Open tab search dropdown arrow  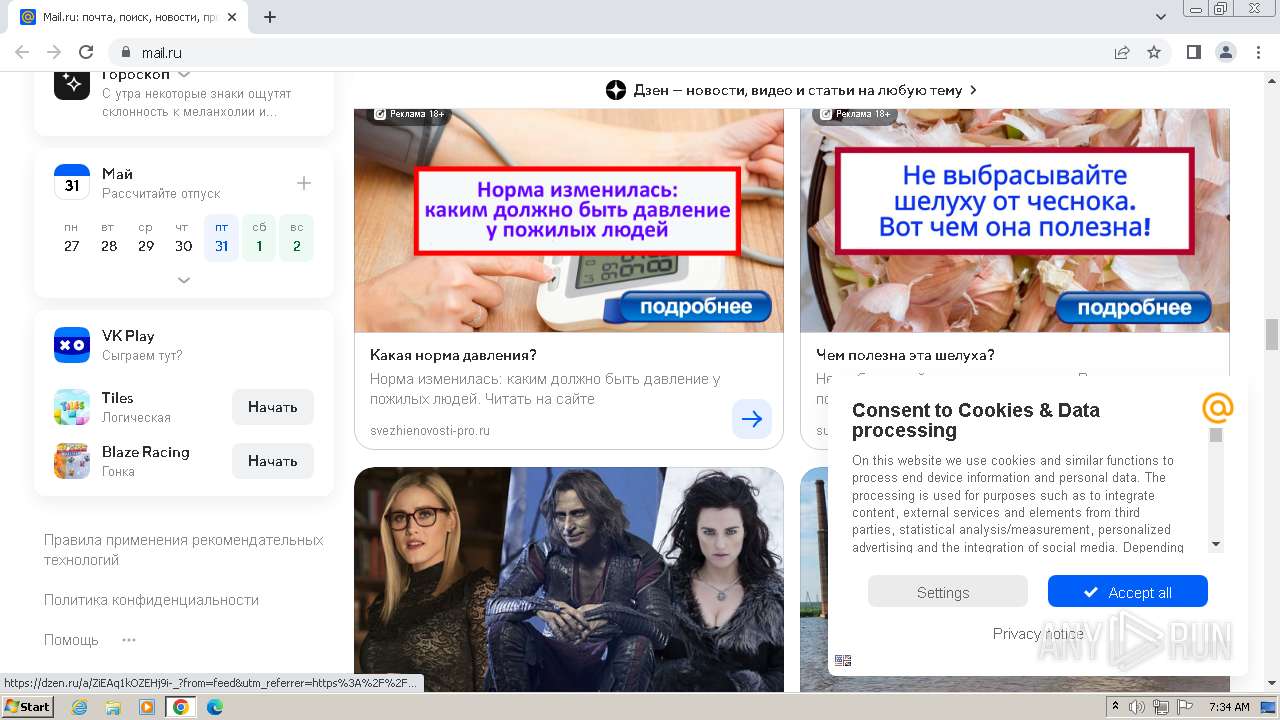1161,17
